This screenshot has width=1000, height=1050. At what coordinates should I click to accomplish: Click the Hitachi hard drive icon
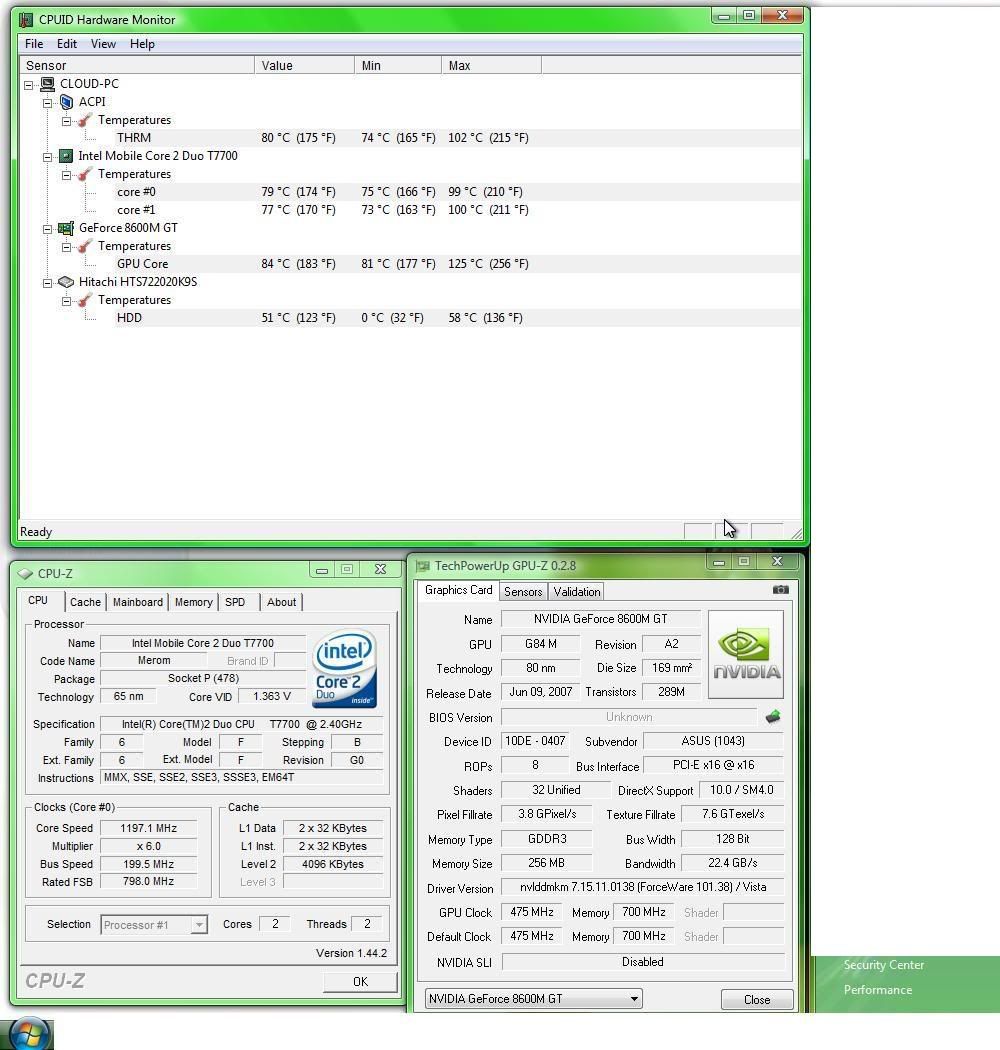pos(66,282)
